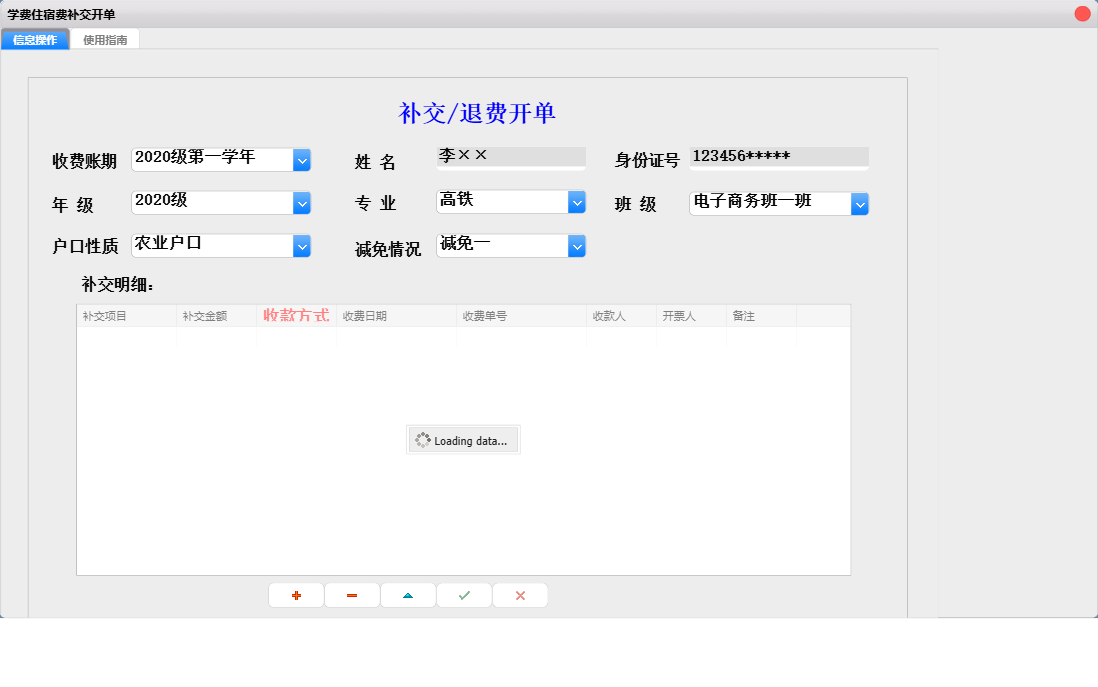Open the 收费账期 dropdown
Viewport: 1098px width, 687px height.
[302, 160]
